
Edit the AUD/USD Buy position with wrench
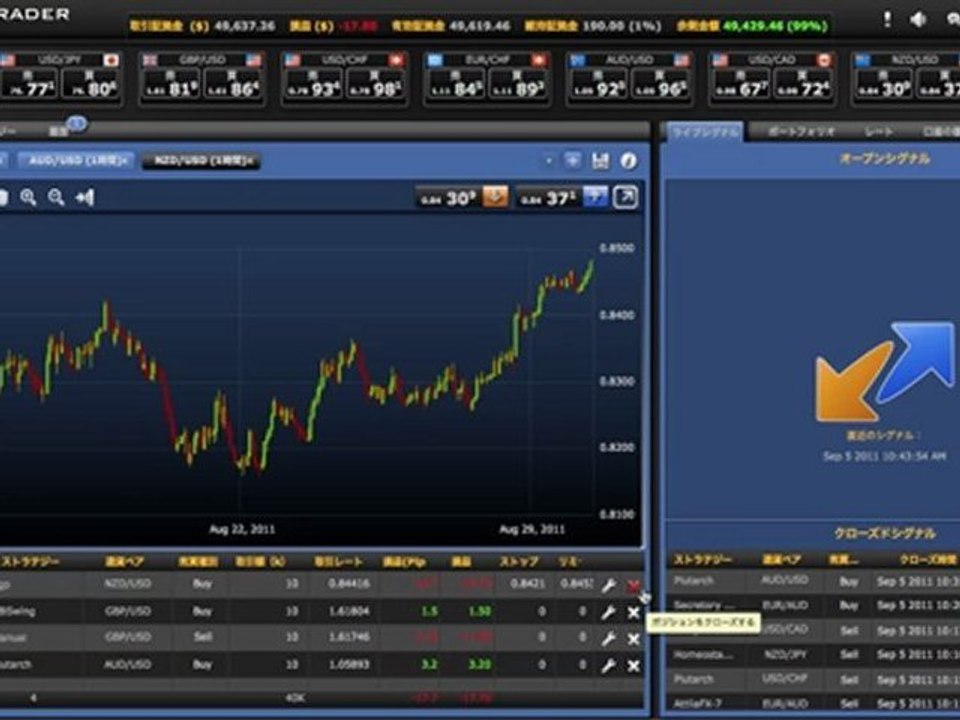pos(608,666)
